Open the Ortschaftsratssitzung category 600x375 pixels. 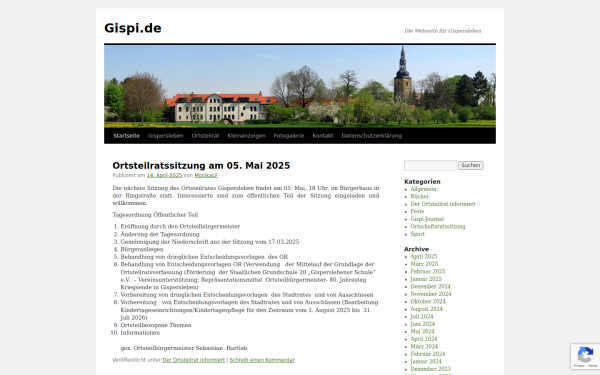click(438, 227)
